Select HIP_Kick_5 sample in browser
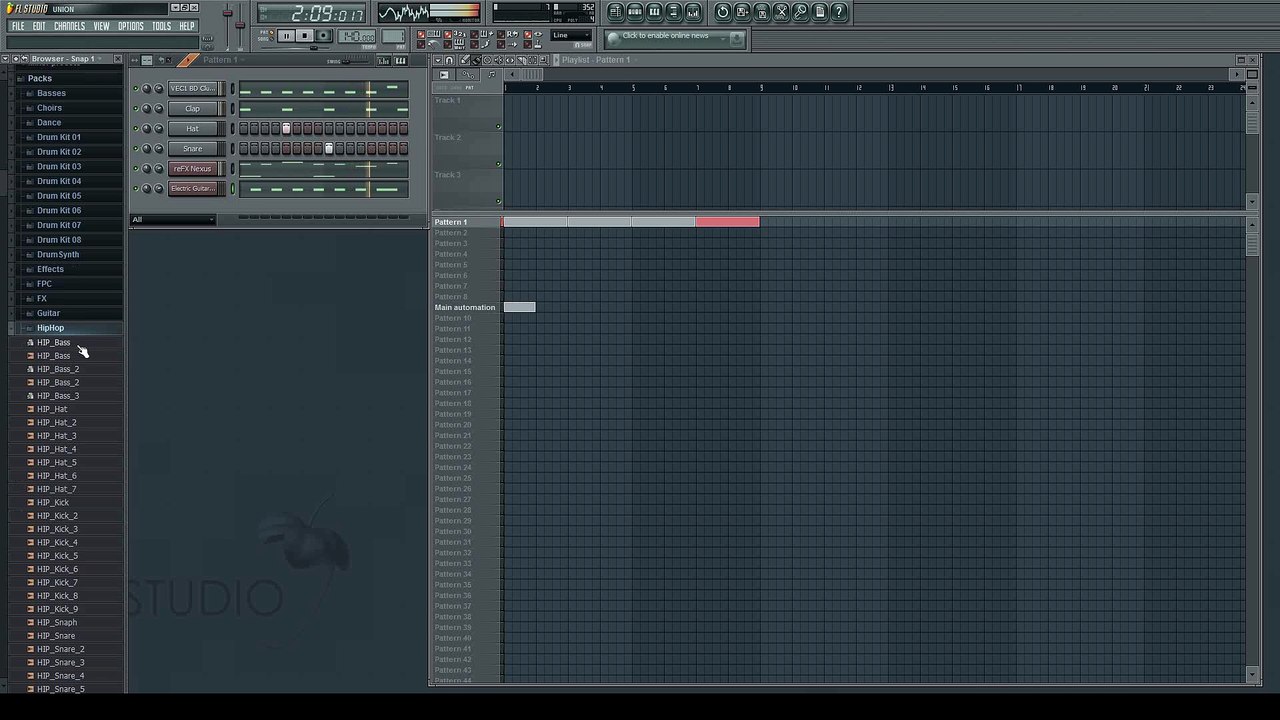Image resolution: width=1280 pixels, height=720 pixels. 57,556
